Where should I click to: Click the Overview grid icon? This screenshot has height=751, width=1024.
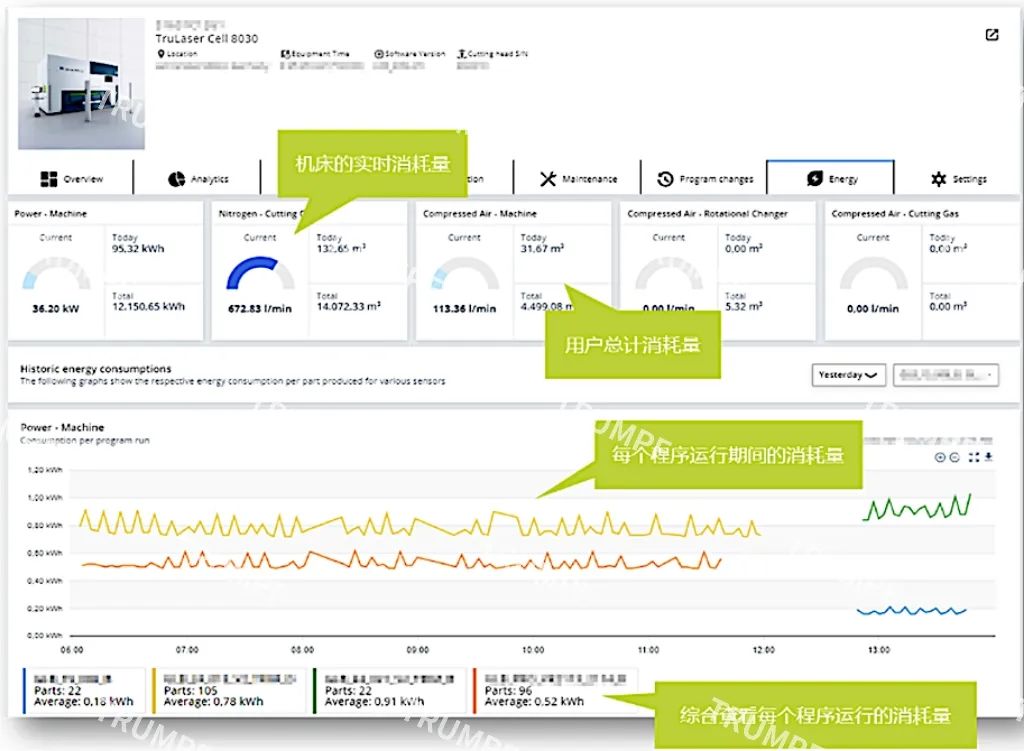[48, 179]
